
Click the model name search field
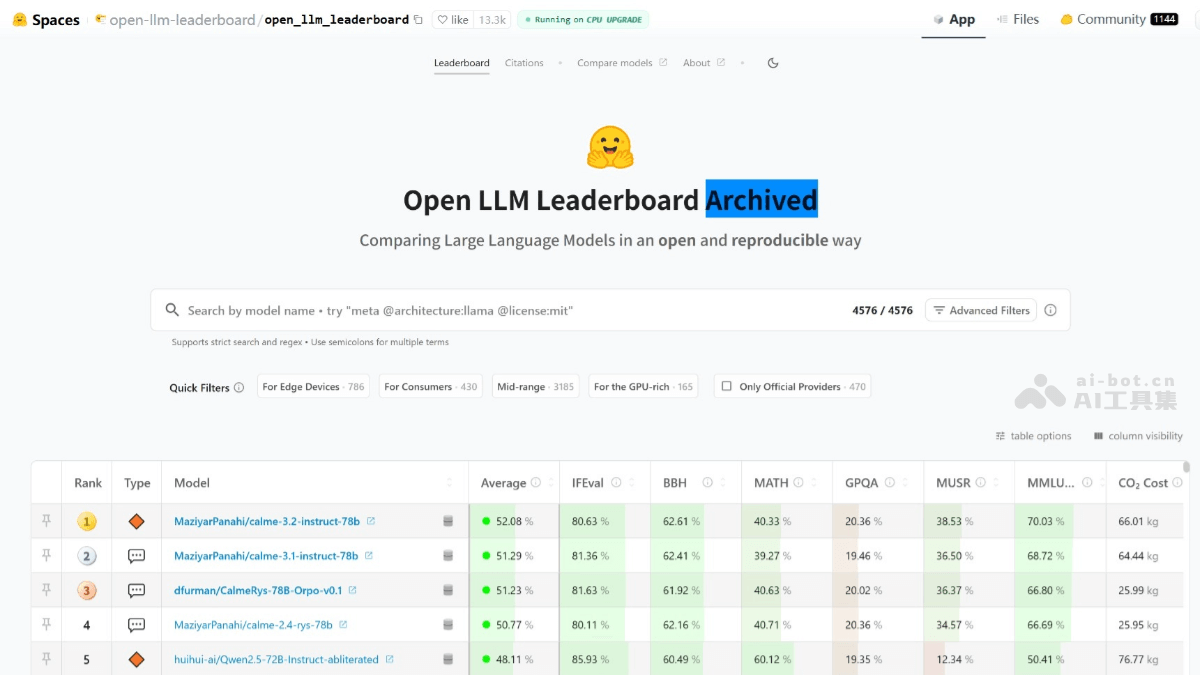(400, 310)
